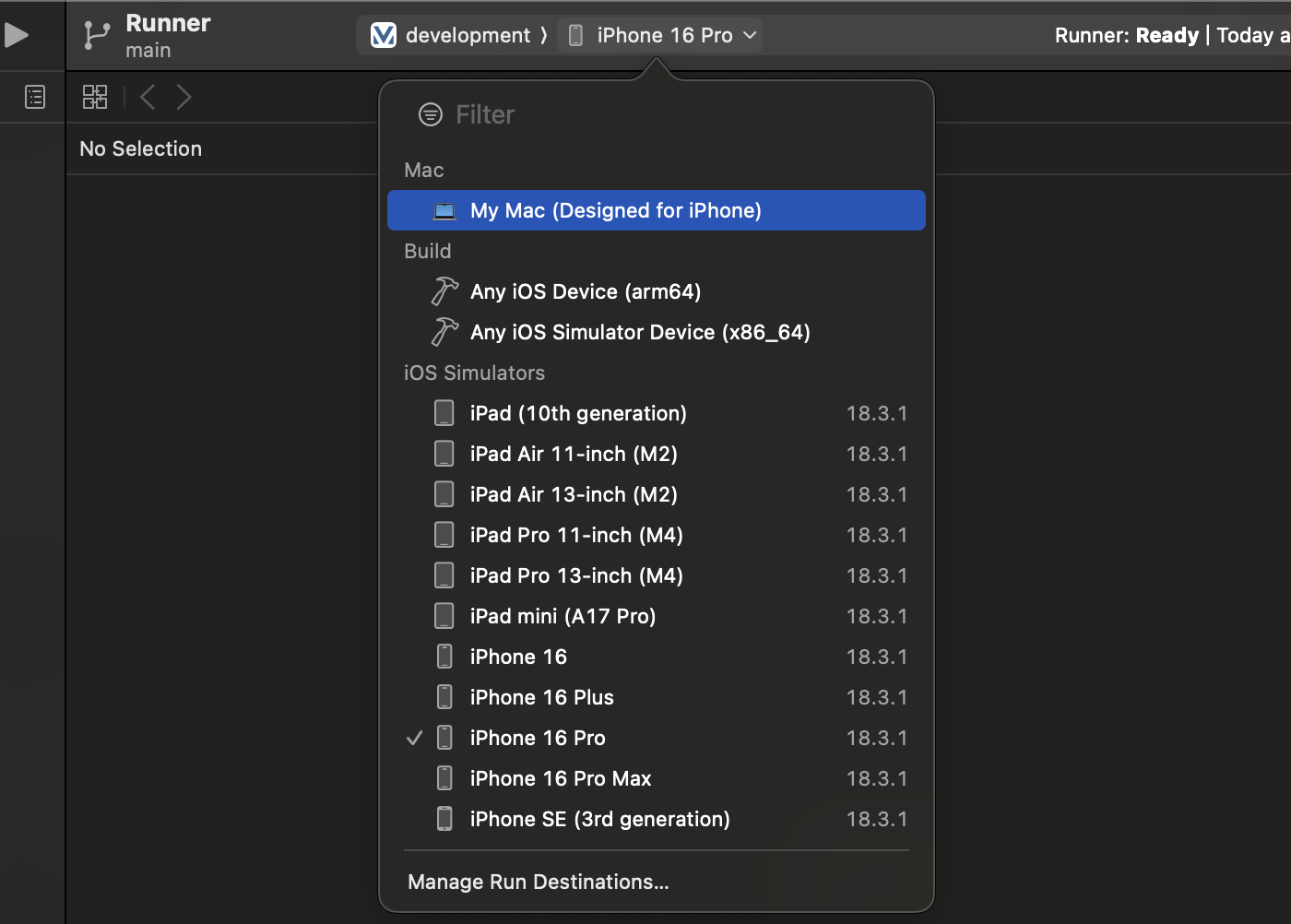This screenshot has width=1291, height=924.
Task: Click the Filter field in destination list
Action: (657, 114)
